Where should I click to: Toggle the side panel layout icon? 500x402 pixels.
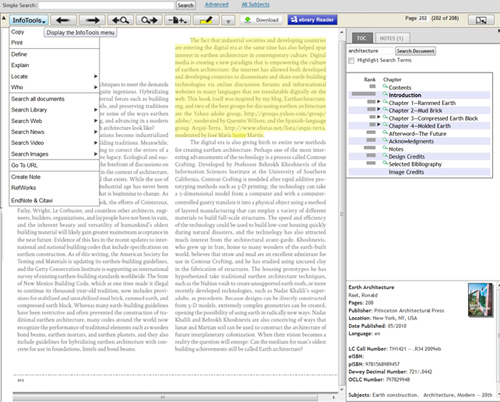point(481,20)
